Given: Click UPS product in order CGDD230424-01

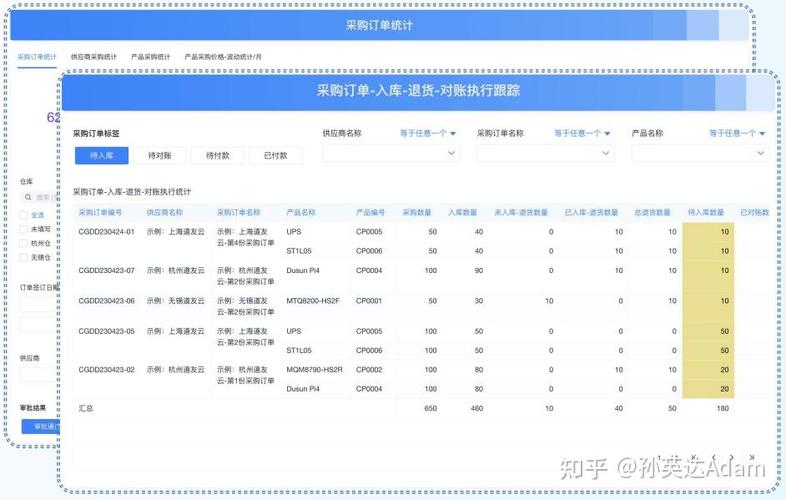Looking at the screenshot, I should (x=294, y=232).
